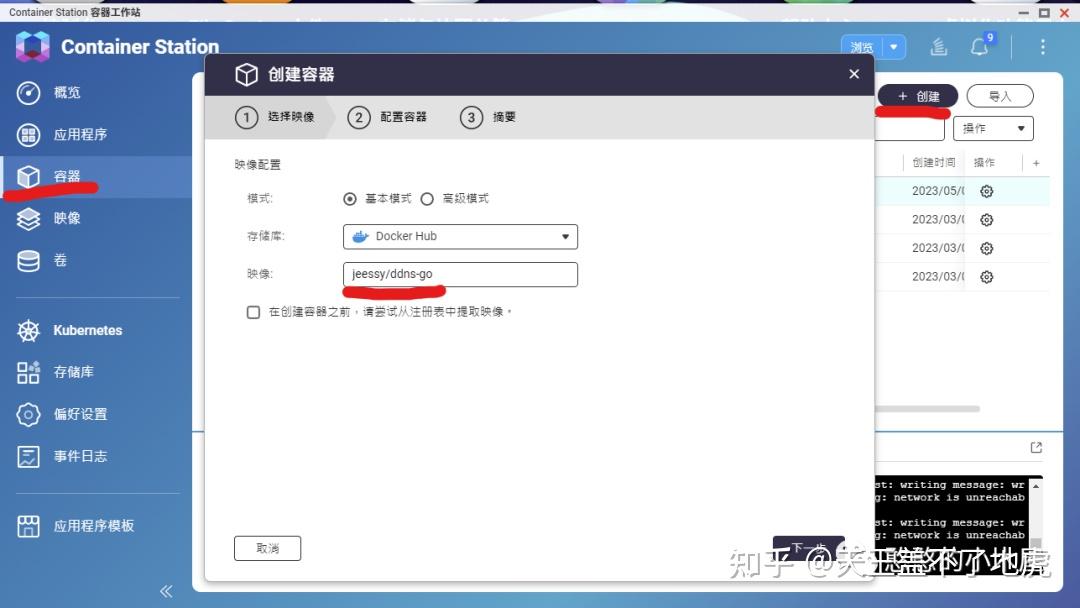1080x608 pixels.
Task: Switch to 高级模式 mode
Action: 427,198
